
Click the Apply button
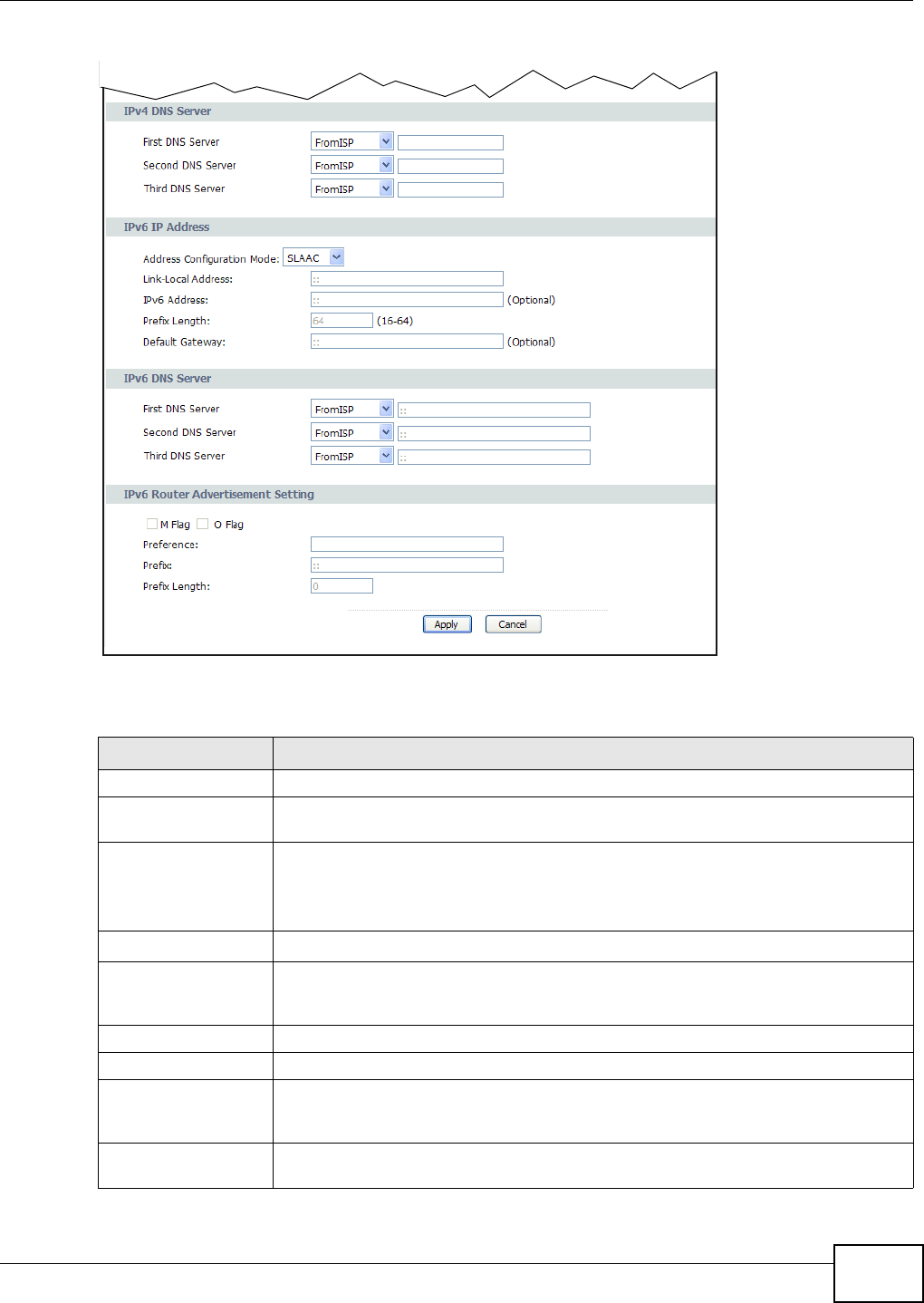[x=447, y=624]
